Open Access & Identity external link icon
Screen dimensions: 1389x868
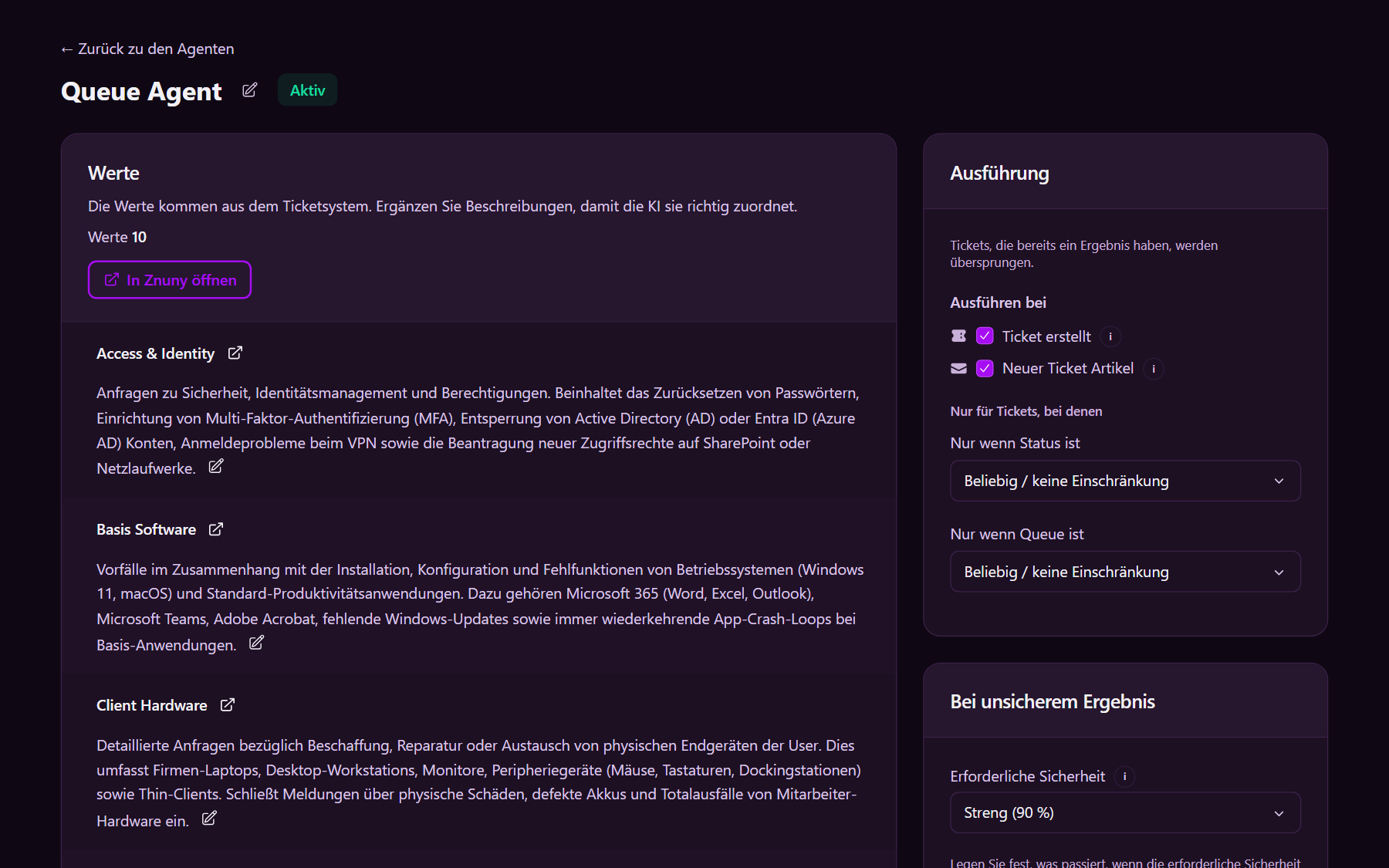pyautogui.click(x=235, y=353)
